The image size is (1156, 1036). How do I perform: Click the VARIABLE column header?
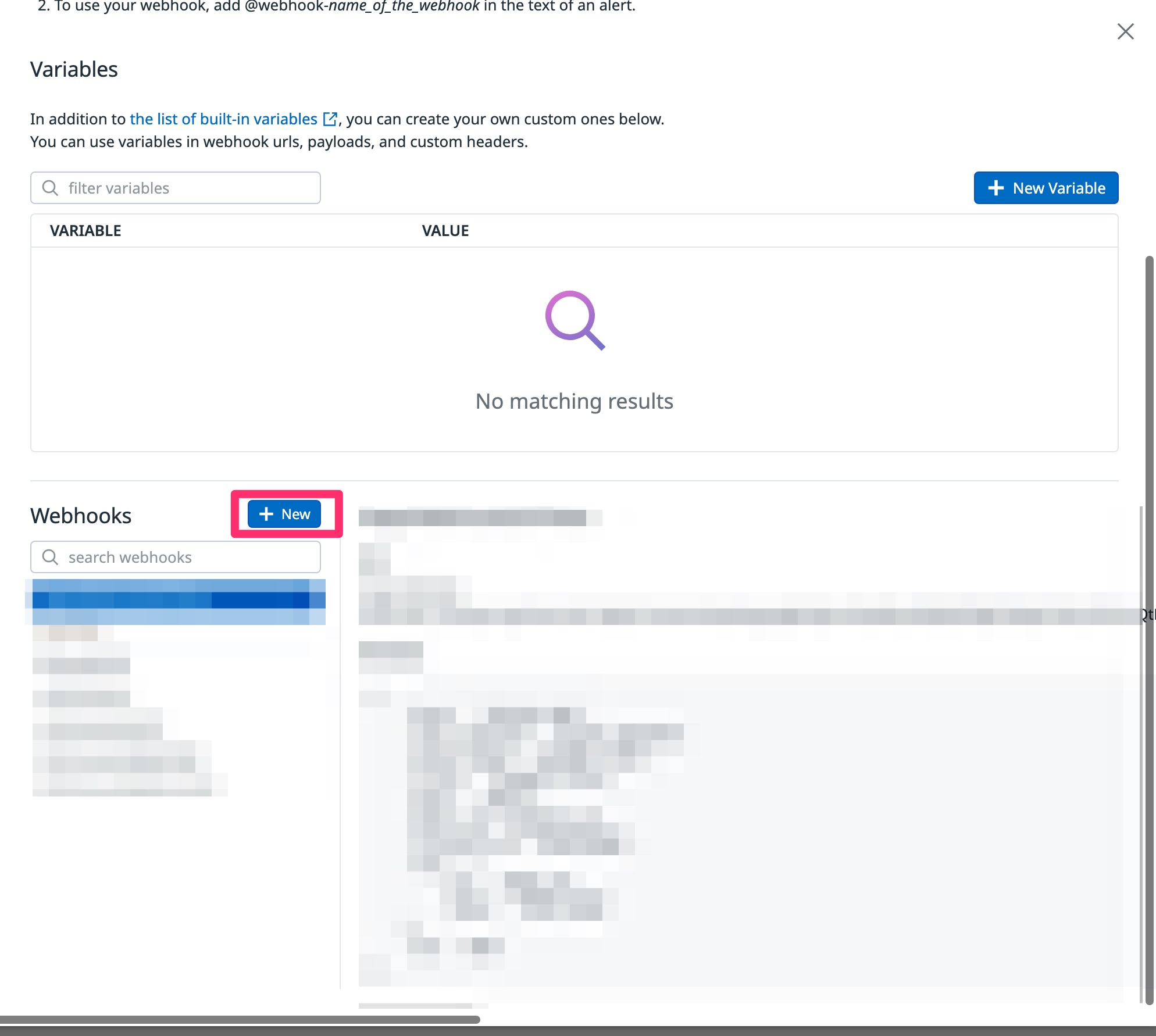pyautogui.click(x=85, y=231)
